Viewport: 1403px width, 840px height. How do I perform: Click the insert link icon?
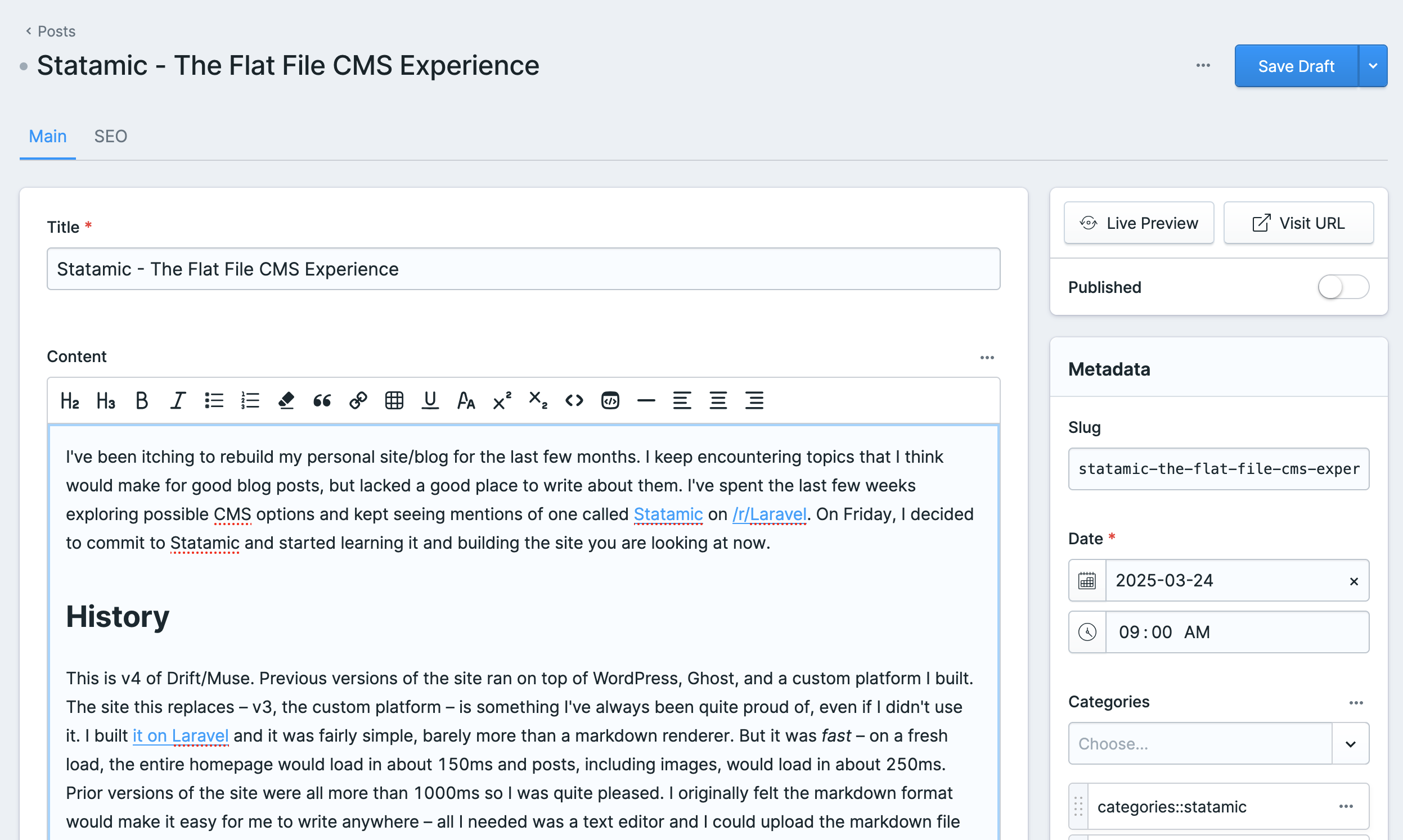pyautogui.click(x=358, y=401)
